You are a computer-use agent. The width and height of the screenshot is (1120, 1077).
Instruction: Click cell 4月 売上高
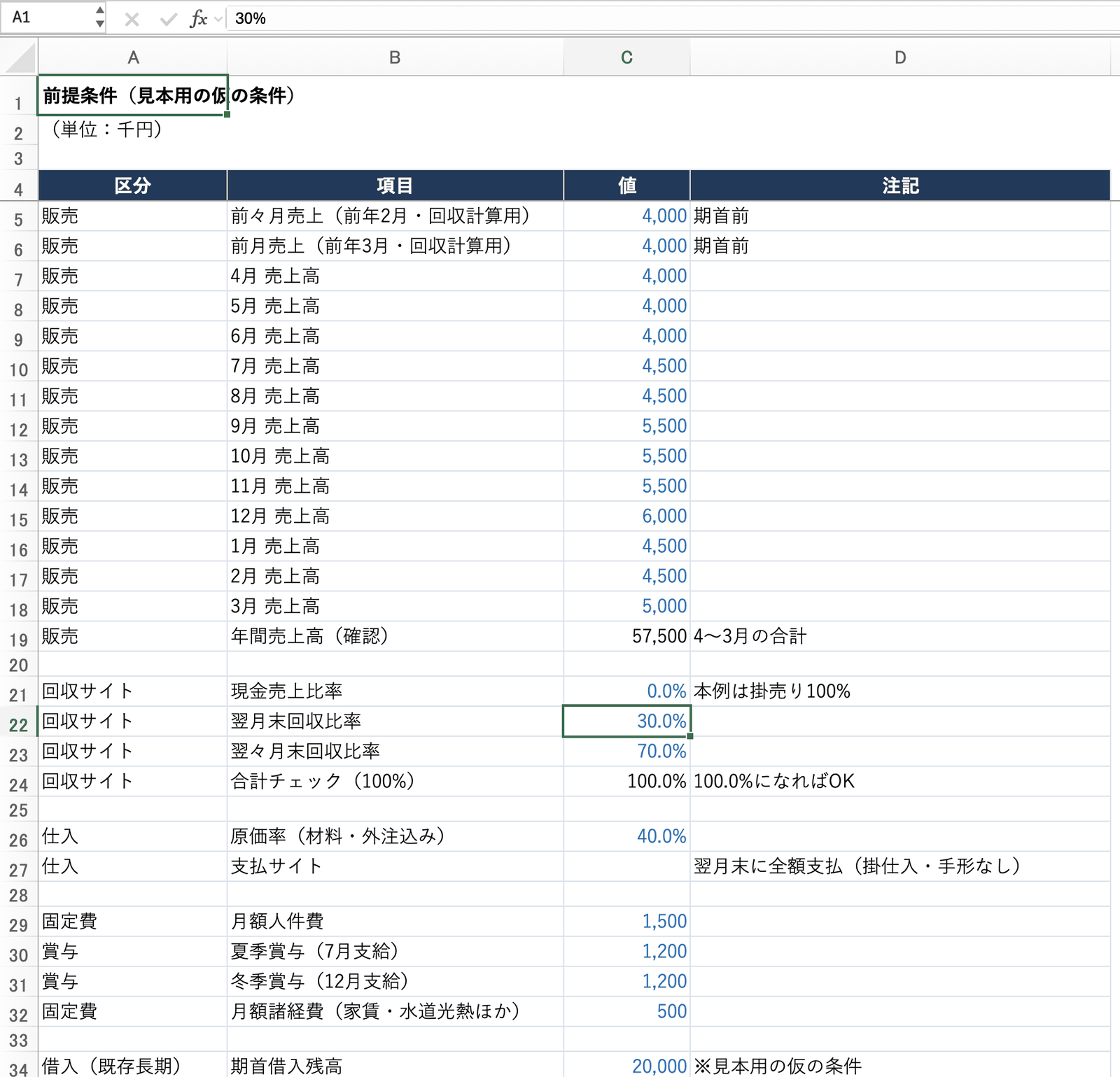[395, 276]
